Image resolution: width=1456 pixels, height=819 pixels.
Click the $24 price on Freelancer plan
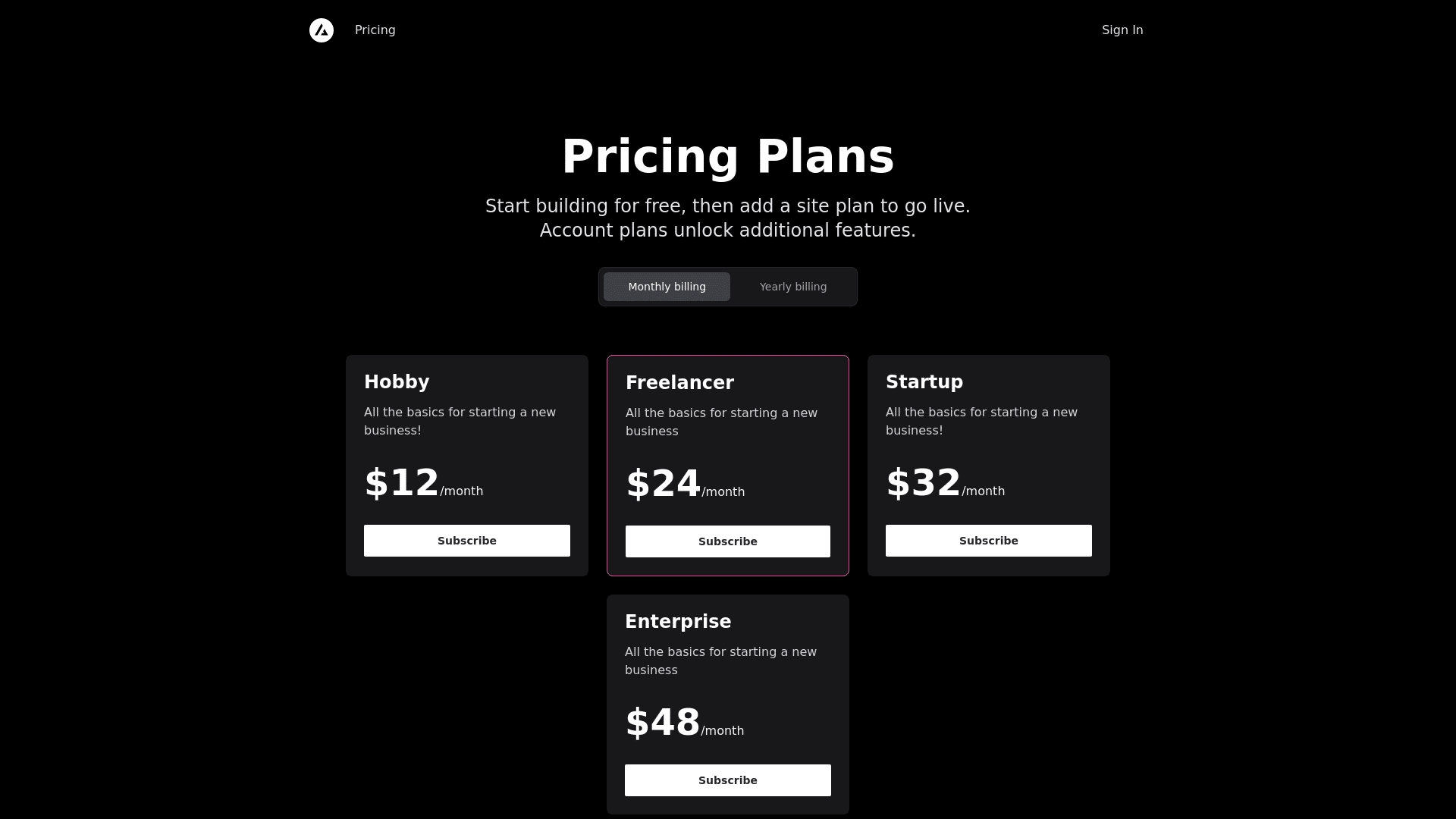tap(663, 484)
